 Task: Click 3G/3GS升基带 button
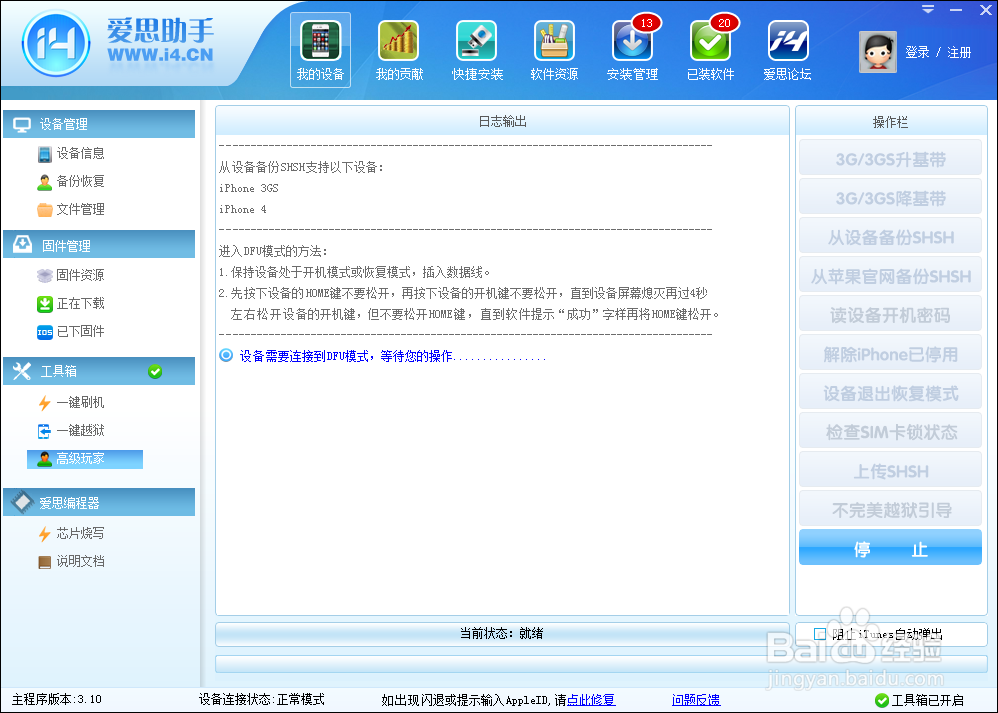(890, 159)
